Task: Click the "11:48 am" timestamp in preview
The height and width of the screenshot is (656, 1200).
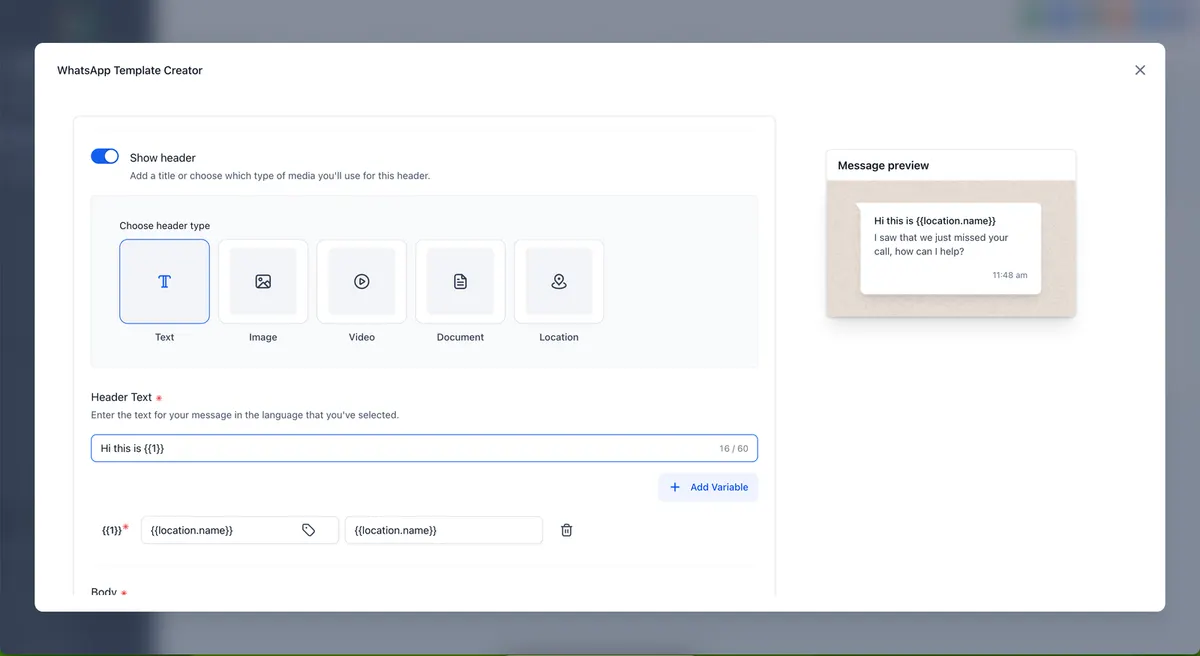Action: click(x=1010, y=275)
